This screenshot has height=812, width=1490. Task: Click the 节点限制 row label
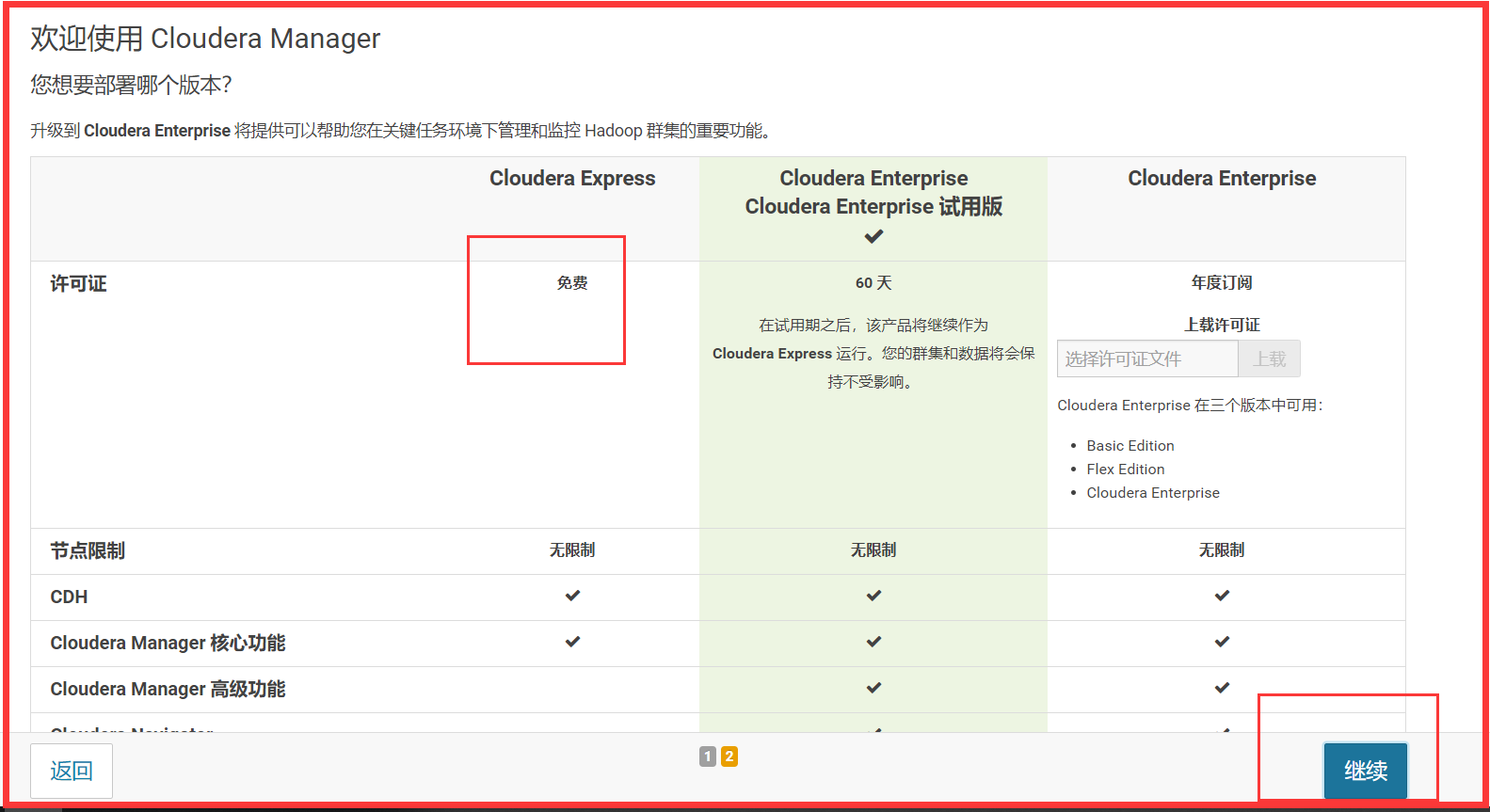click(x=88, y=550)
